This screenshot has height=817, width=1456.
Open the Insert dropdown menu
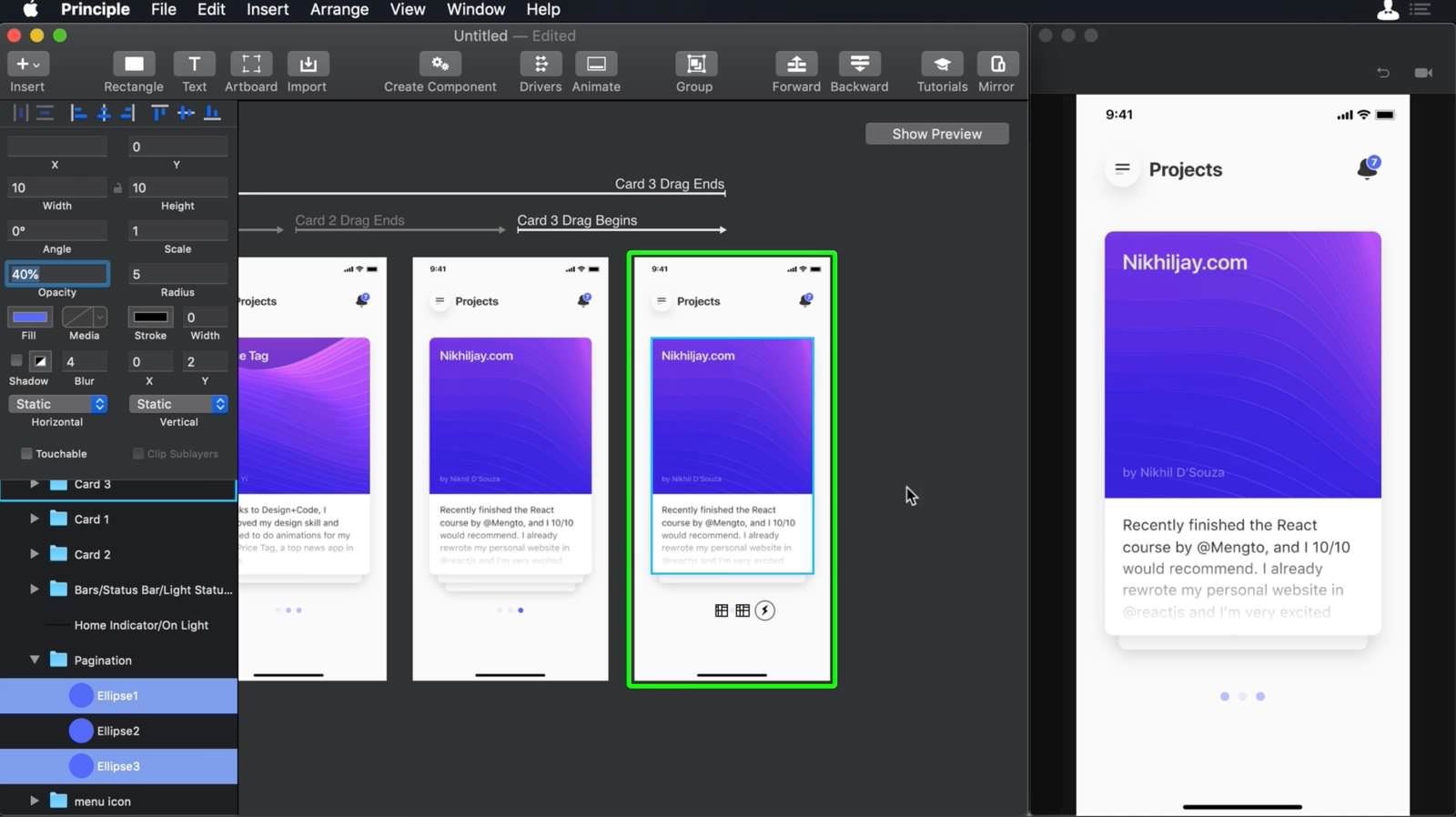click(x=27, y=64)
